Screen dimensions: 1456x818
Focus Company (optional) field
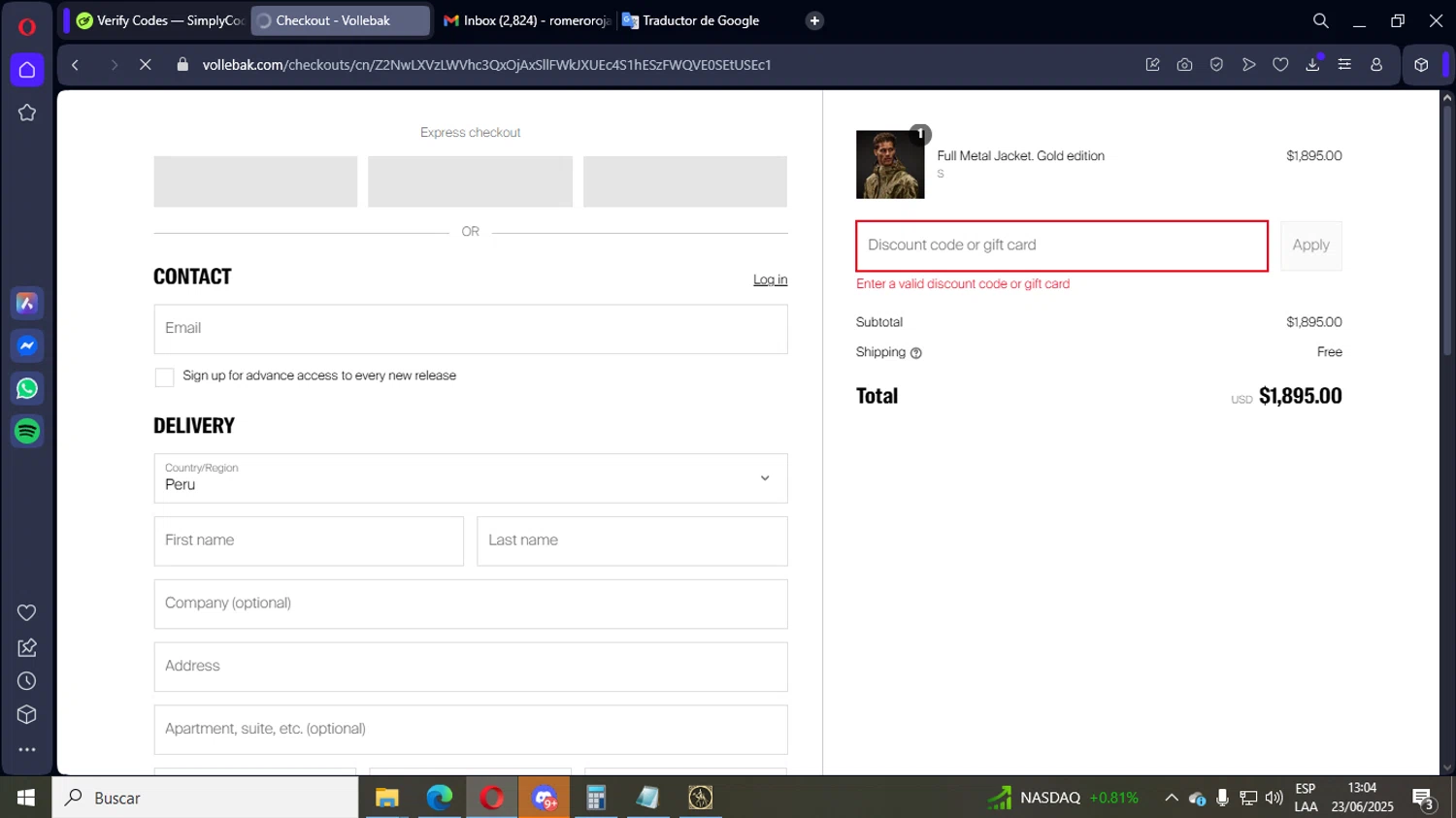[471, 604]
